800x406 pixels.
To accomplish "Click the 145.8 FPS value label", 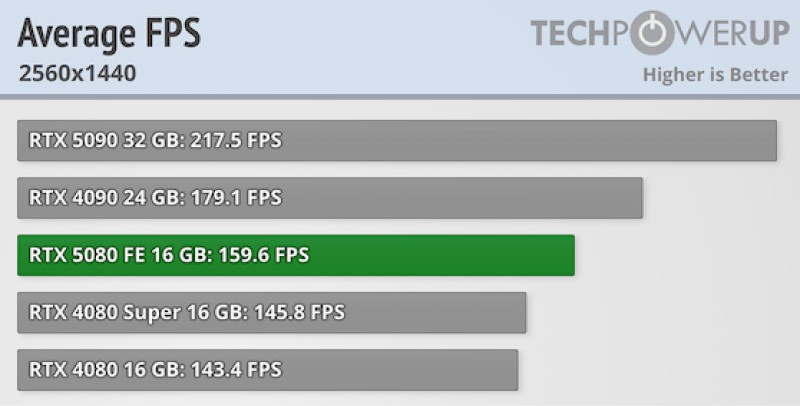I will tap(299, 313).
